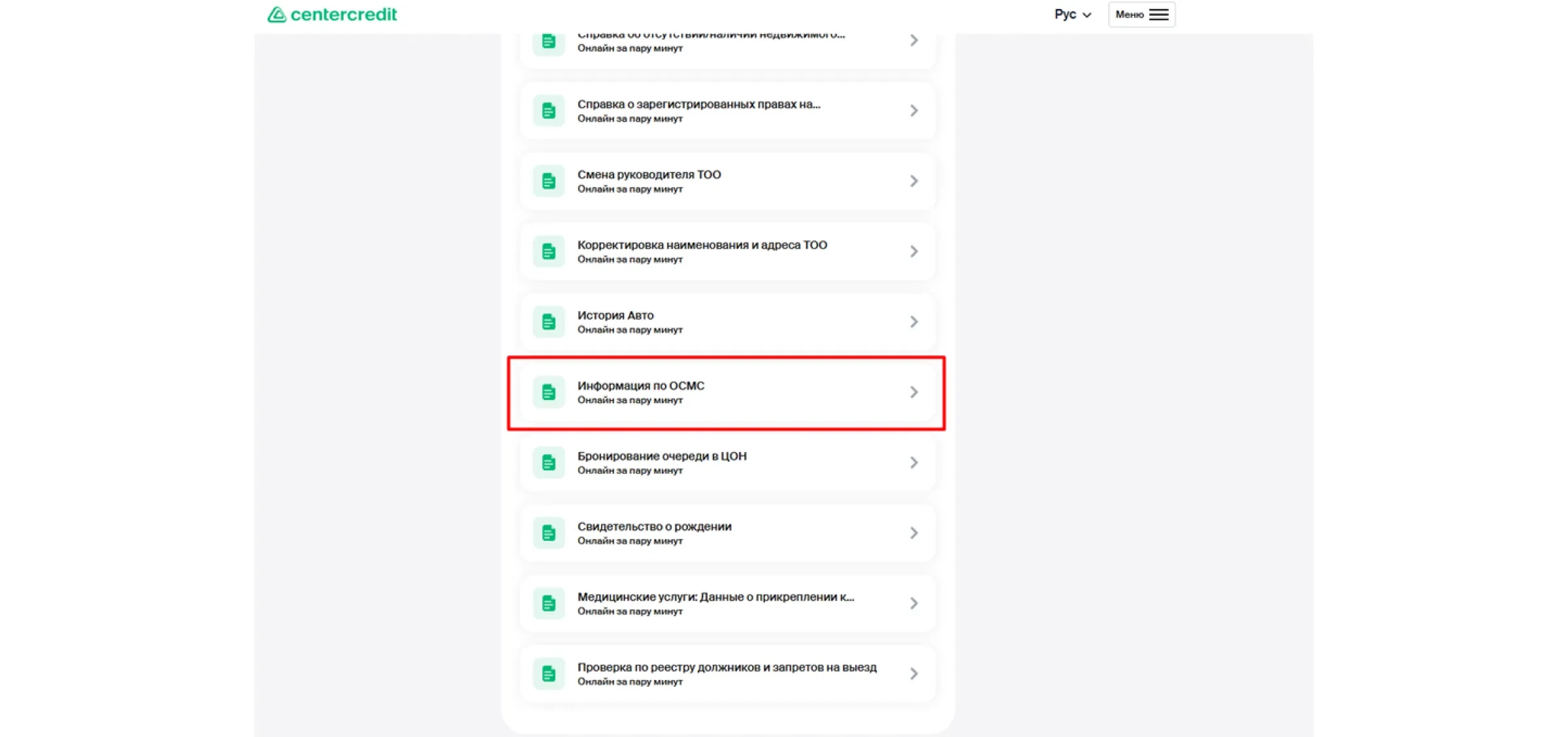The height and width of the screenshot is (737, 1568).
Task: Select the document icon for Бронирование очереди в ЦОН
Action: click(x=549, y=462)
